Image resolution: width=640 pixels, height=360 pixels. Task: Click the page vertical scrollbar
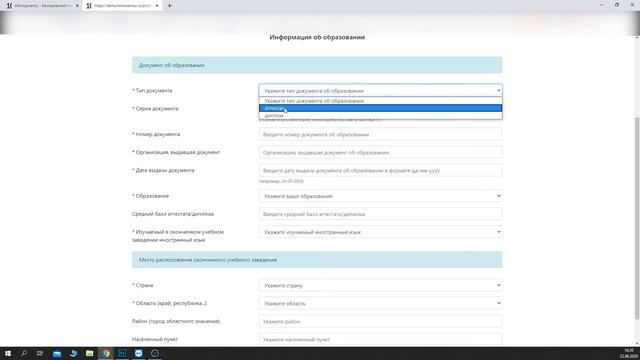pyautogui.click(x=637, y=218)
